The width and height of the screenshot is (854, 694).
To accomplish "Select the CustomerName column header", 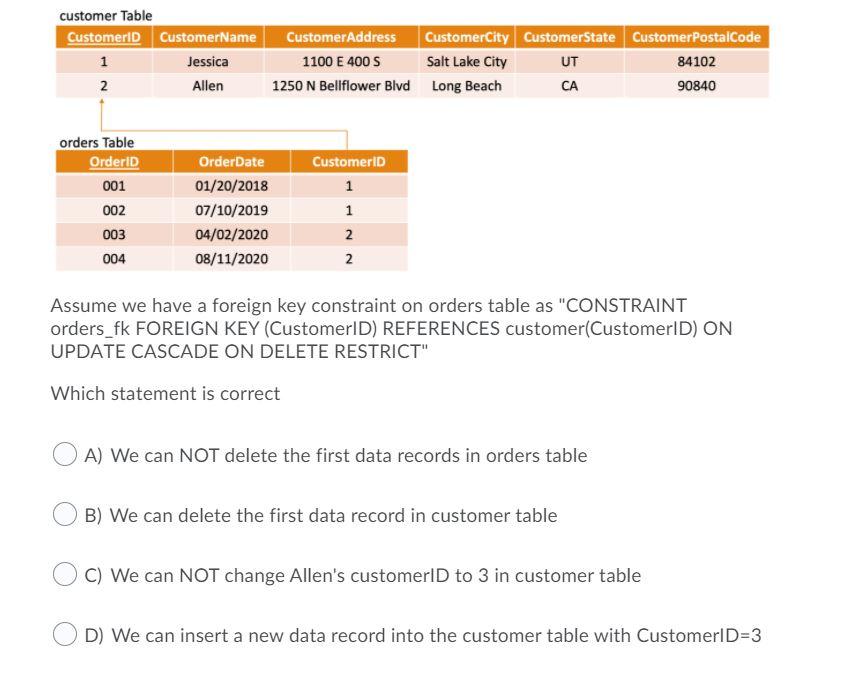I will click(206, 37).
